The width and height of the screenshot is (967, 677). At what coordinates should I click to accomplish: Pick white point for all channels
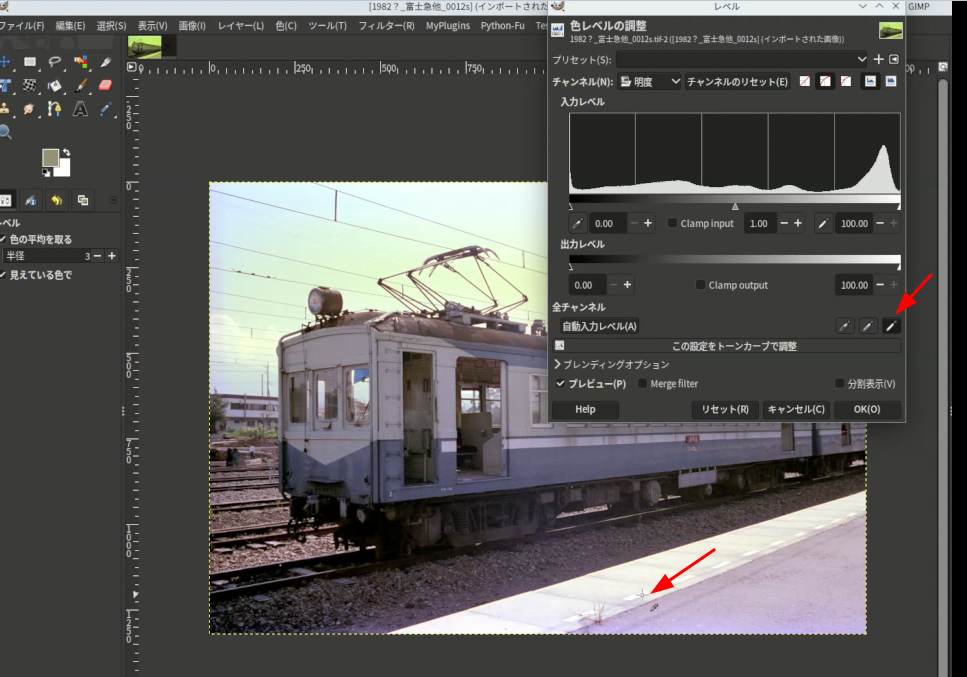[x=891, y=326]
